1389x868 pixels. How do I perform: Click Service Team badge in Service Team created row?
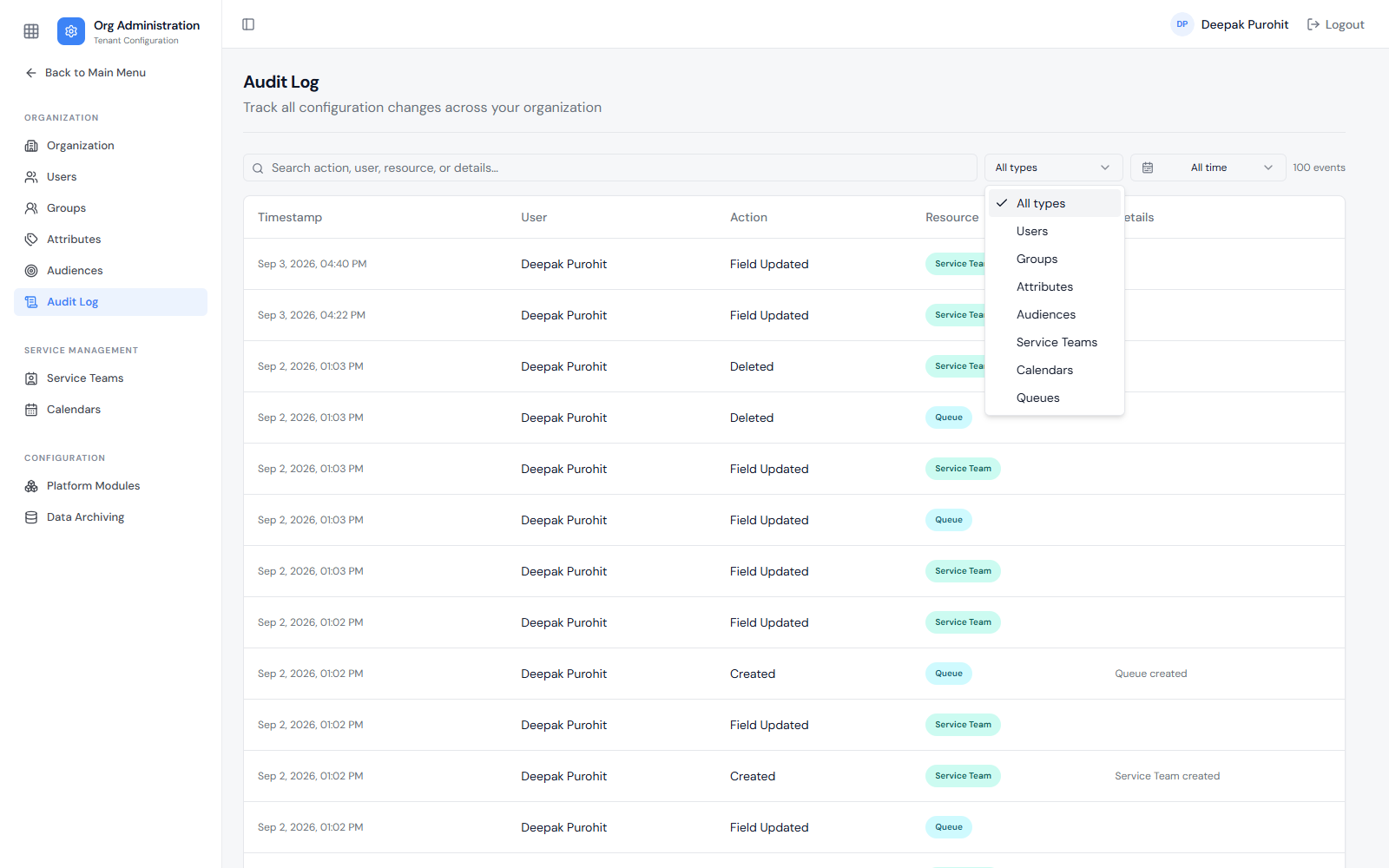click(x=963, y=776)
